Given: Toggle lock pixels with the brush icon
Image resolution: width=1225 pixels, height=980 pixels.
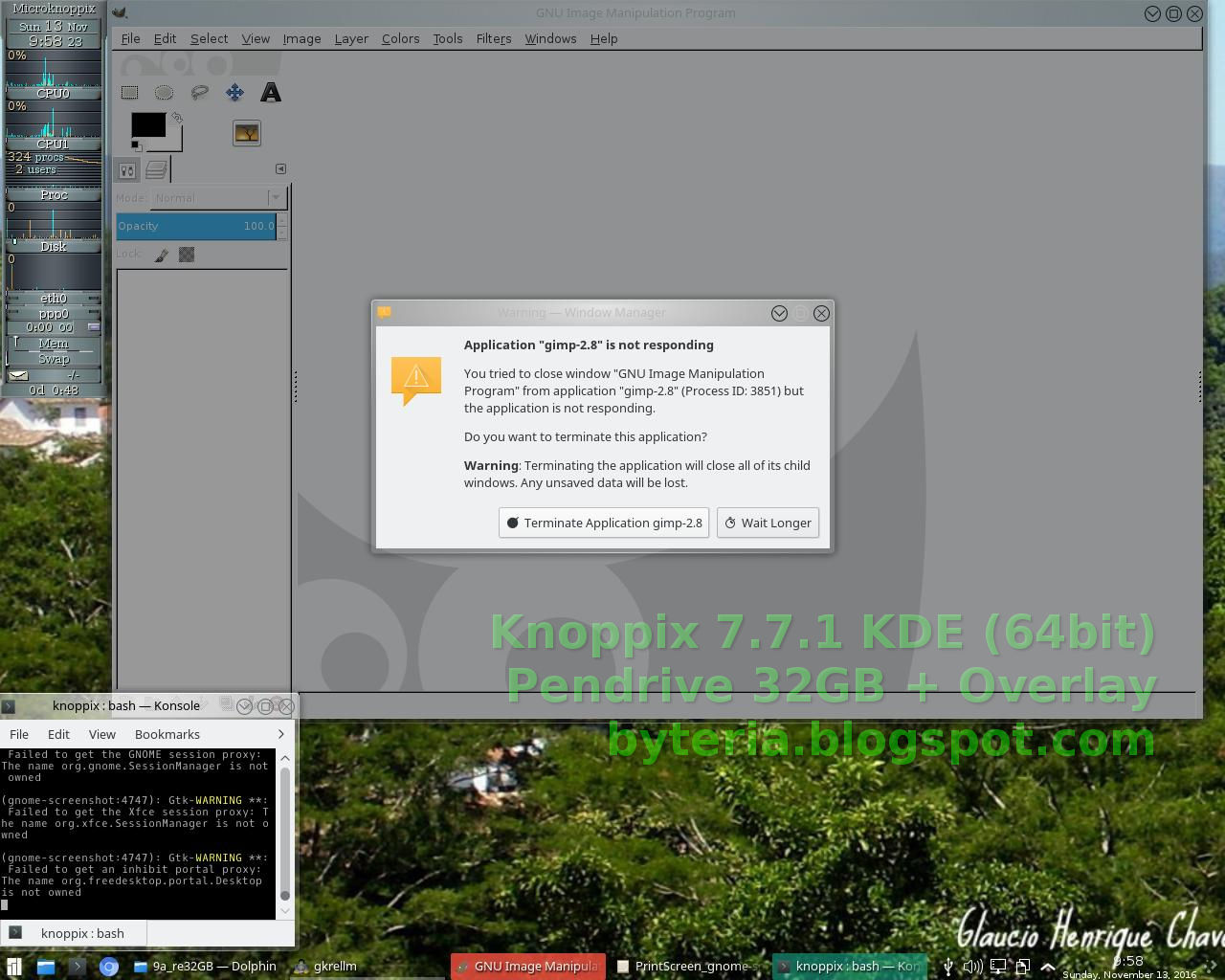Looking at the screenshot, I should 160,255.
